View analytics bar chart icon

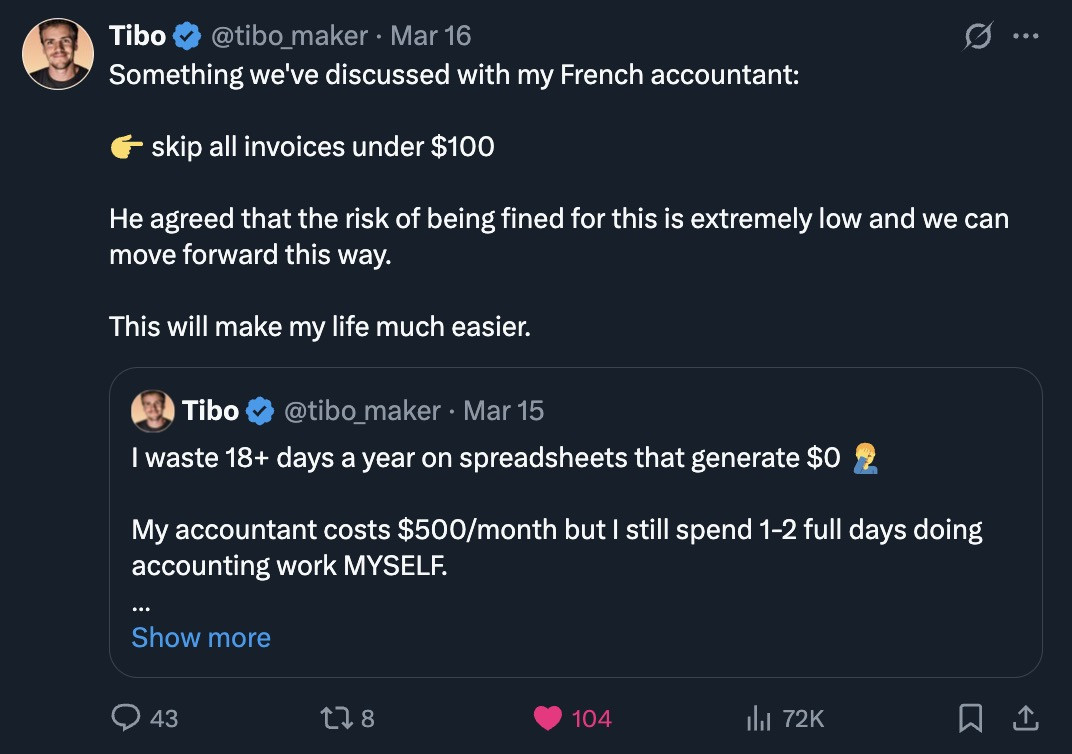(x=758, y=718)
